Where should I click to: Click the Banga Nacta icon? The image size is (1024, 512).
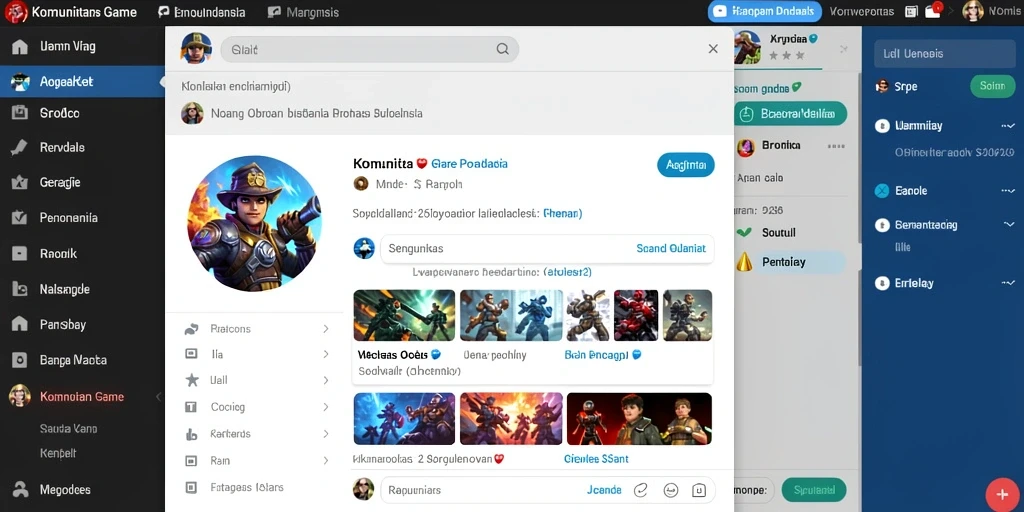pos(20,360)
